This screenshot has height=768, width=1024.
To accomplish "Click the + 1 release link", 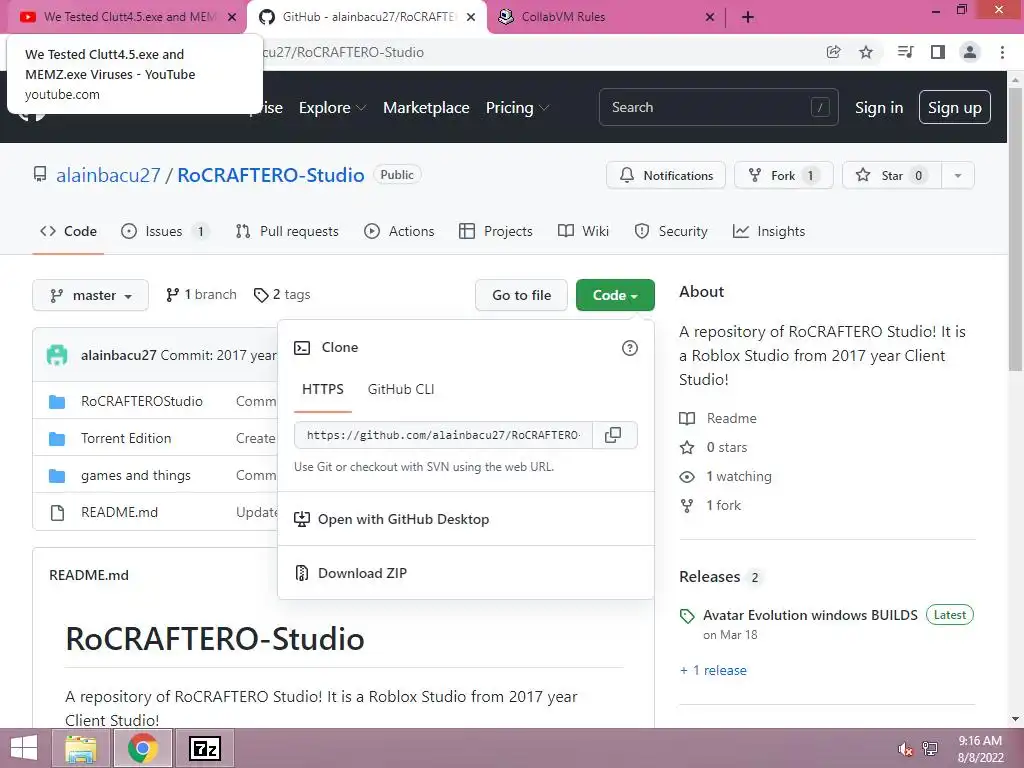I will [713, 671].
